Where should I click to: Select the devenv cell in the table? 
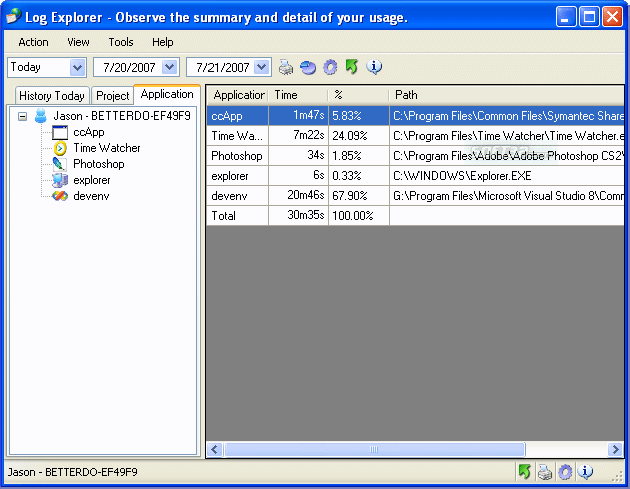pos(237,196)
